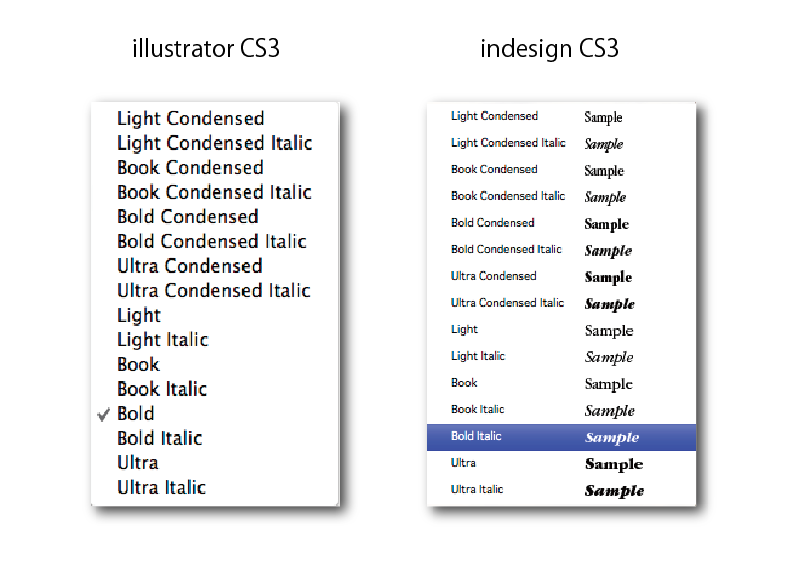This screenshot has height=567, width=788.
Task: Select Light Condensed in Illustrator menu
Action: pyautogui.click(x=190, y=119)
